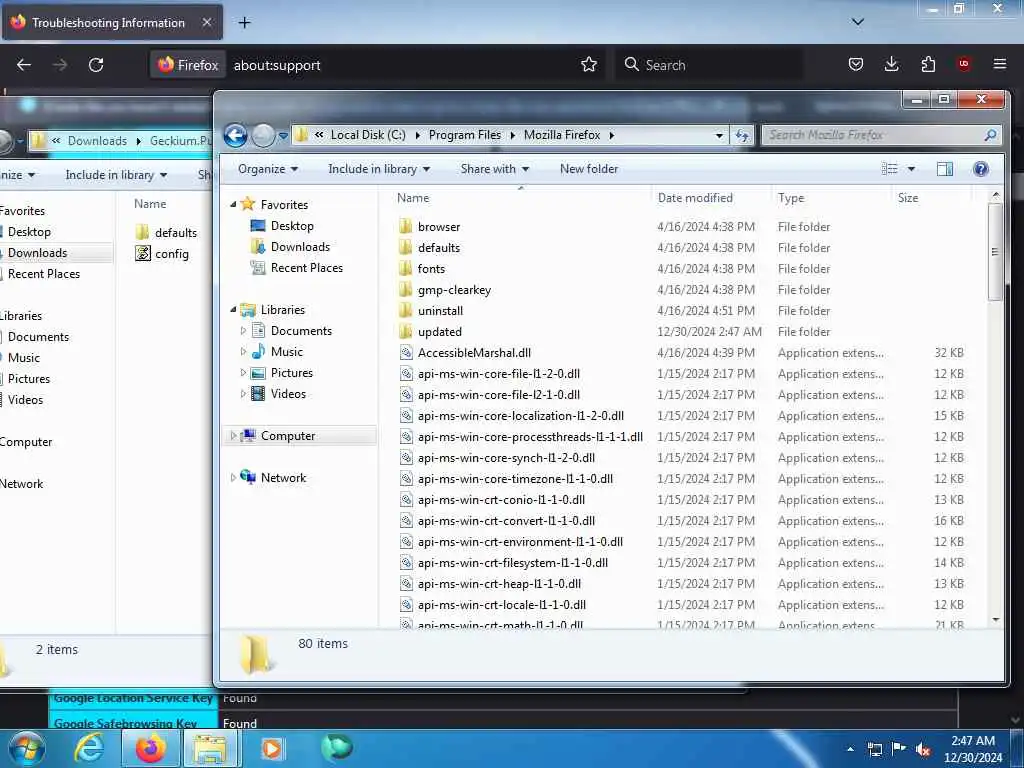Screen dimensions: 1024x768
Task: Collapse the Libraries tree group
Action: (x=233, y=310)
